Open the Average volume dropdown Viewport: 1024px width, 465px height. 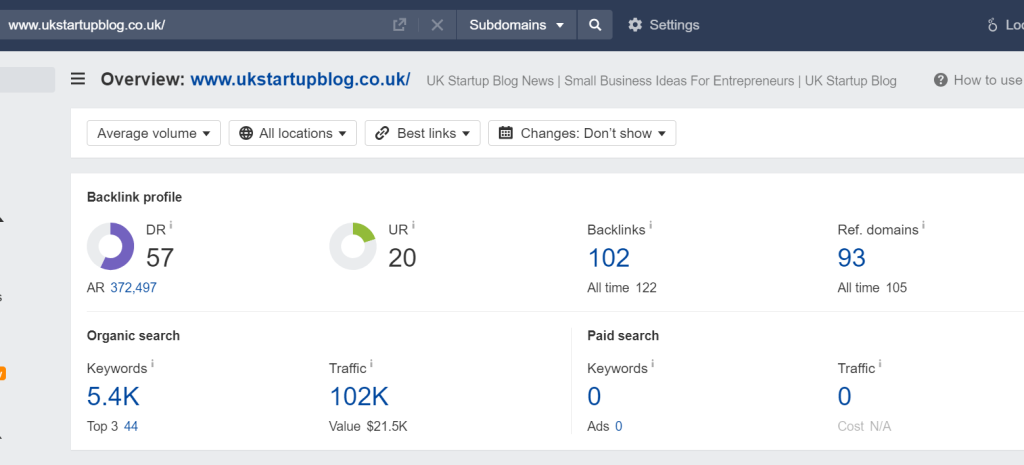click(x=153, y=133)
